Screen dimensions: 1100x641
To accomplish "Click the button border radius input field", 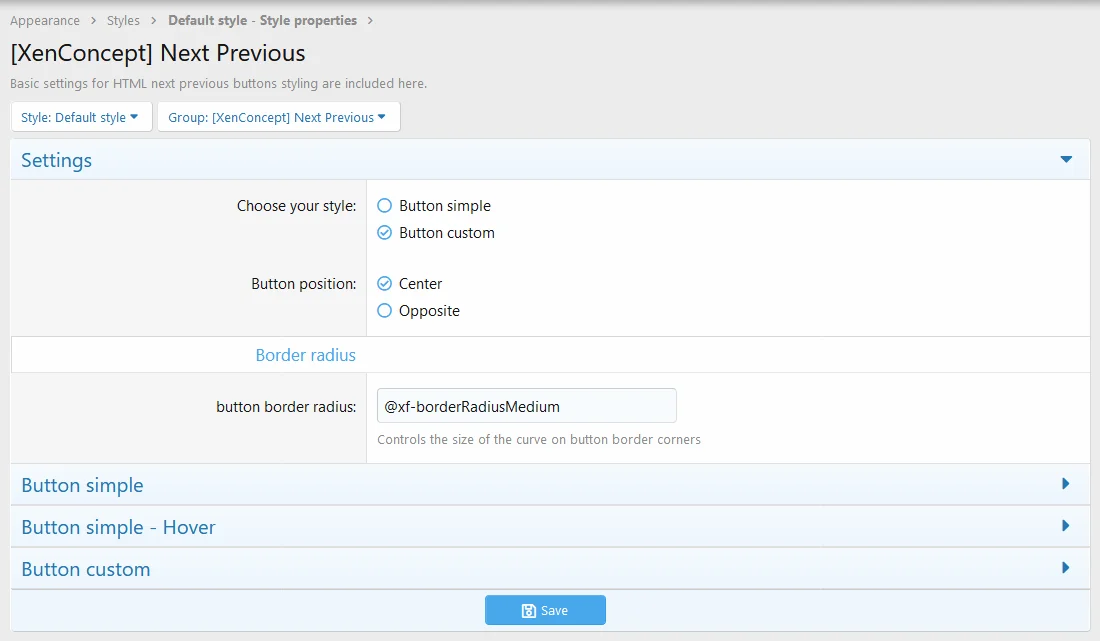I will 526,406.
